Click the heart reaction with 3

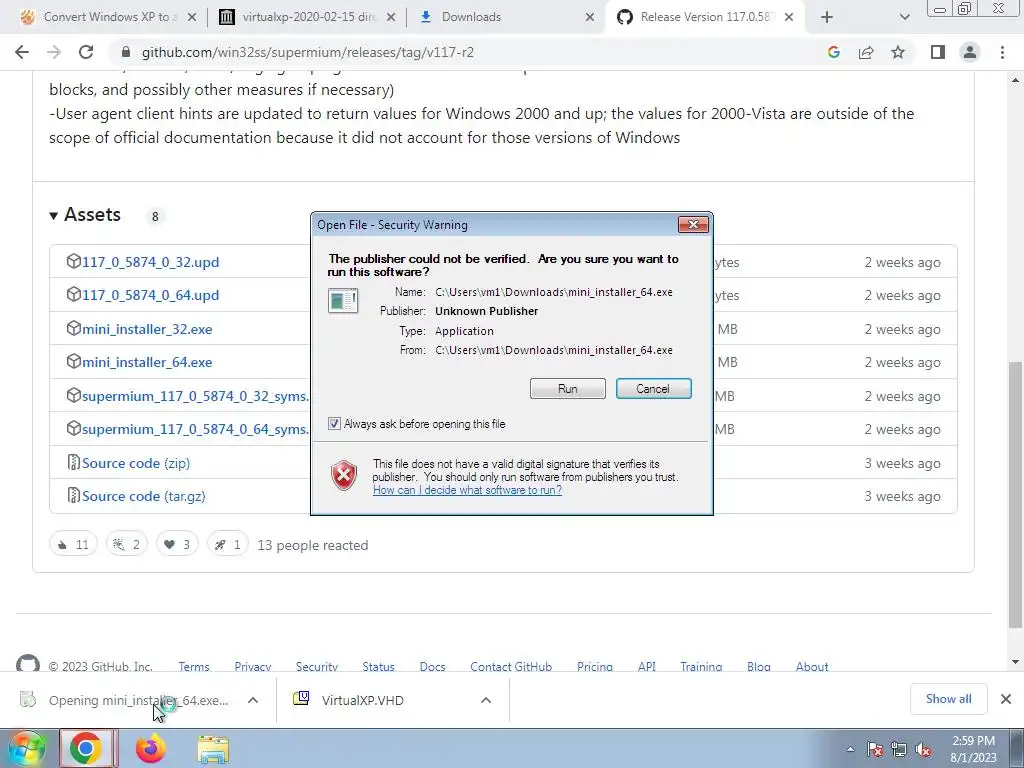pos(177,544)
